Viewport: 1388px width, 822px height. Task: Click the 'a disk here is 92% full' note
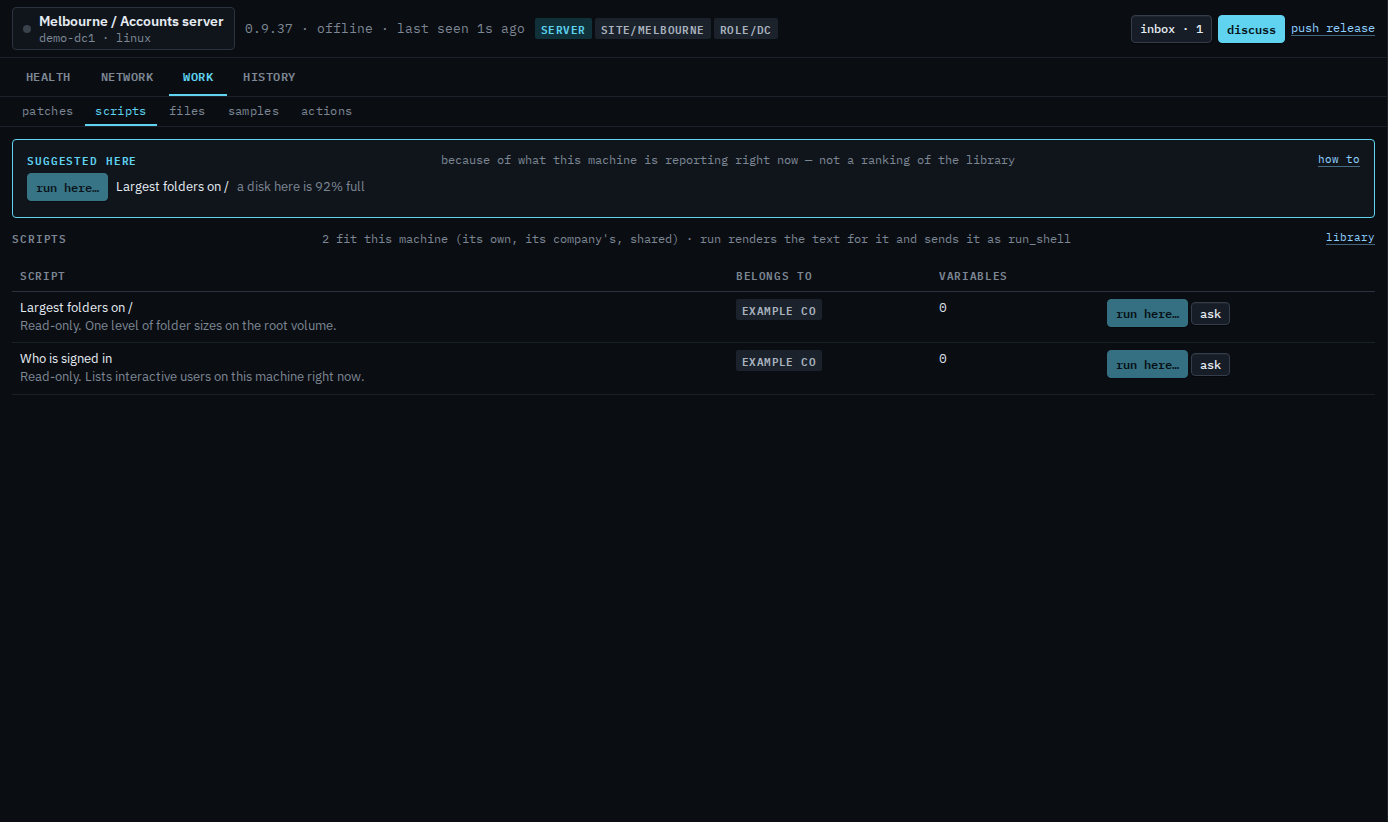[301, 187]
